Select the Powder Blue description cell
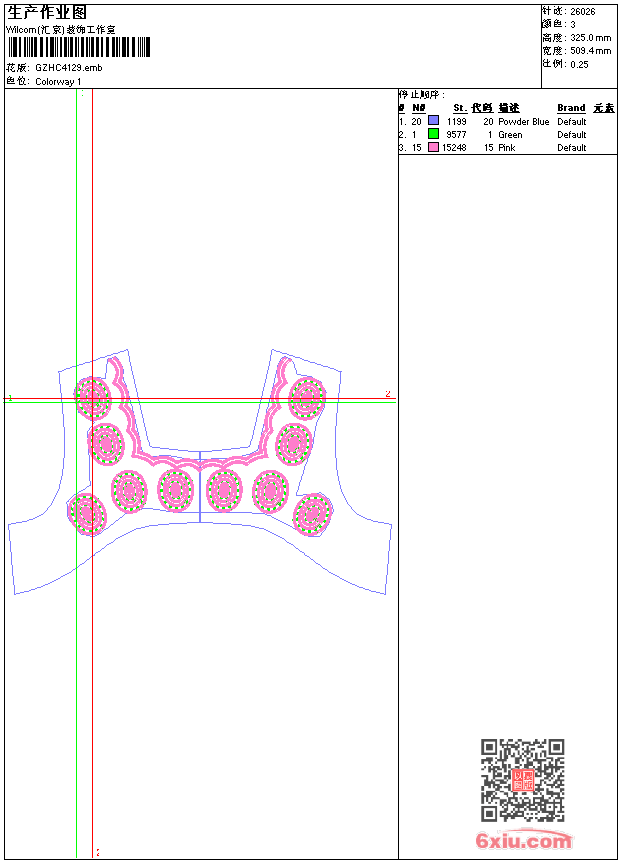 [523, 121]
